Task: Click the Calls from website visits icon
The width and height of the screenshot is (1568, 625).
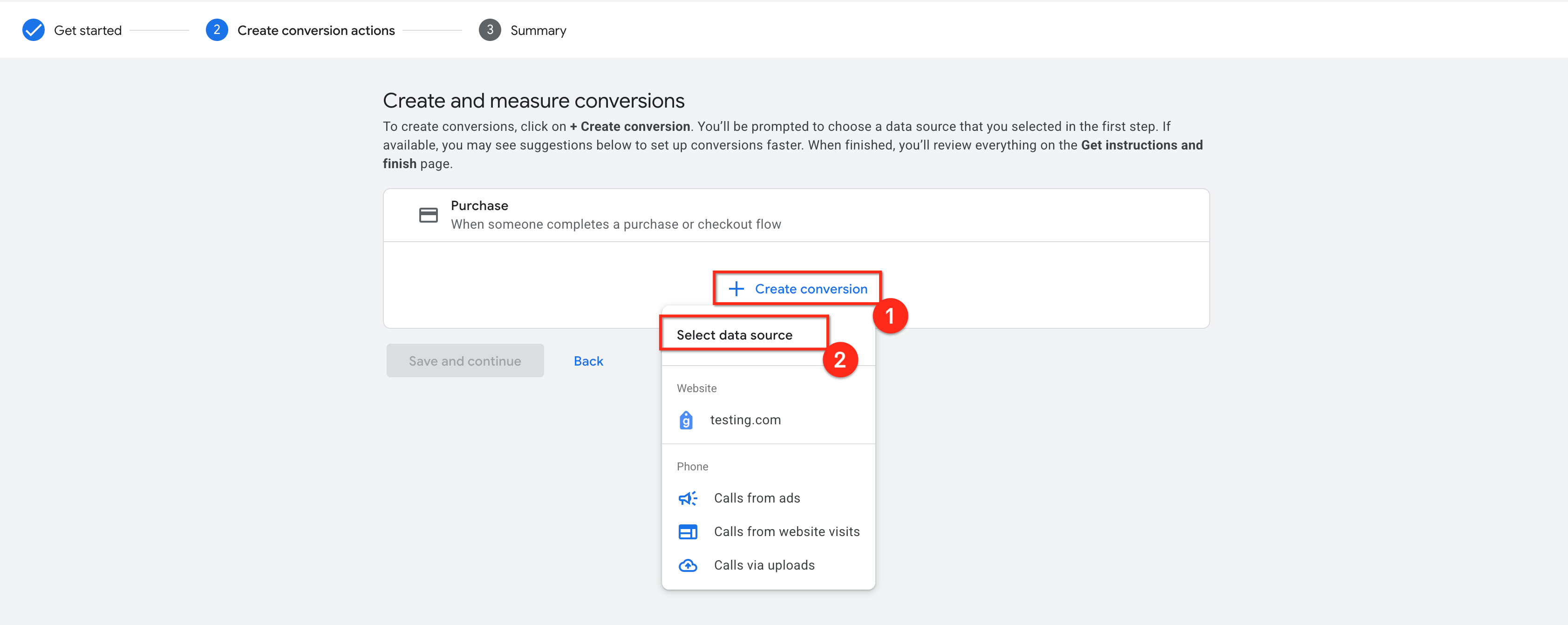Action: coord(687,532)
